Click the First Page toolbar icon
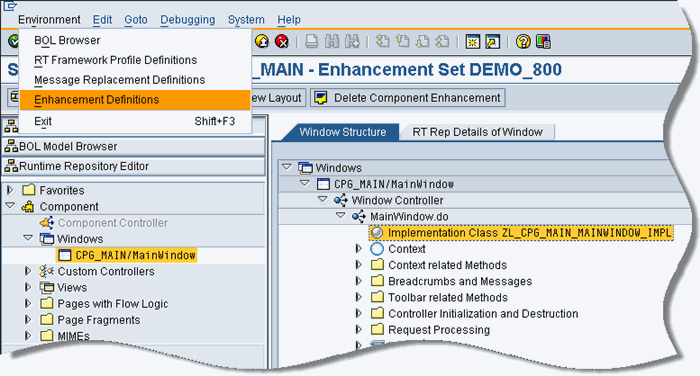Image resolution: width=700 pixels, height=376 pixels. 382,42
